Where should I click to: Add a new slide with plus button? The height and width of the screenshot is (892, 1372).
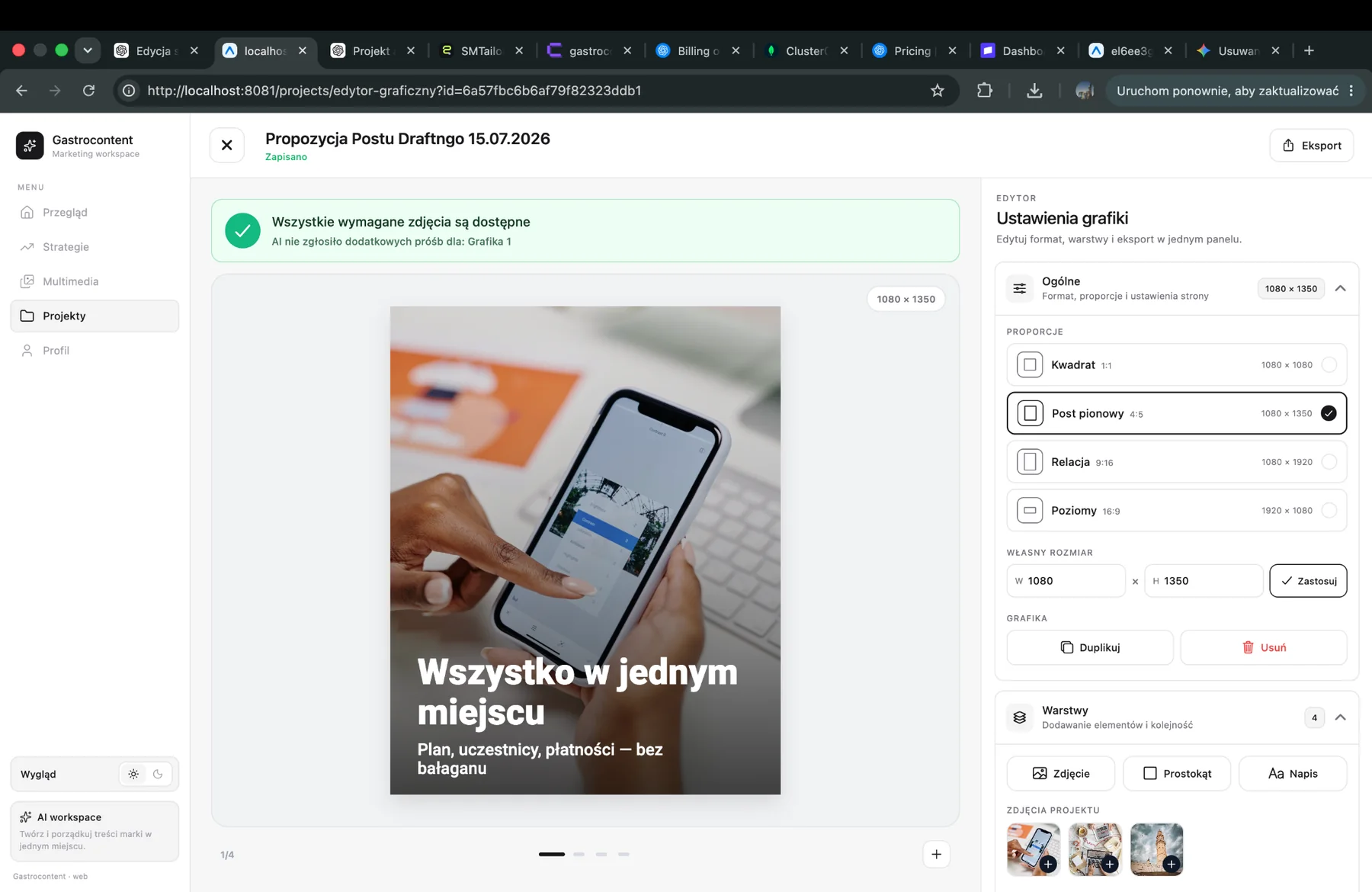[x=936, y=854]
